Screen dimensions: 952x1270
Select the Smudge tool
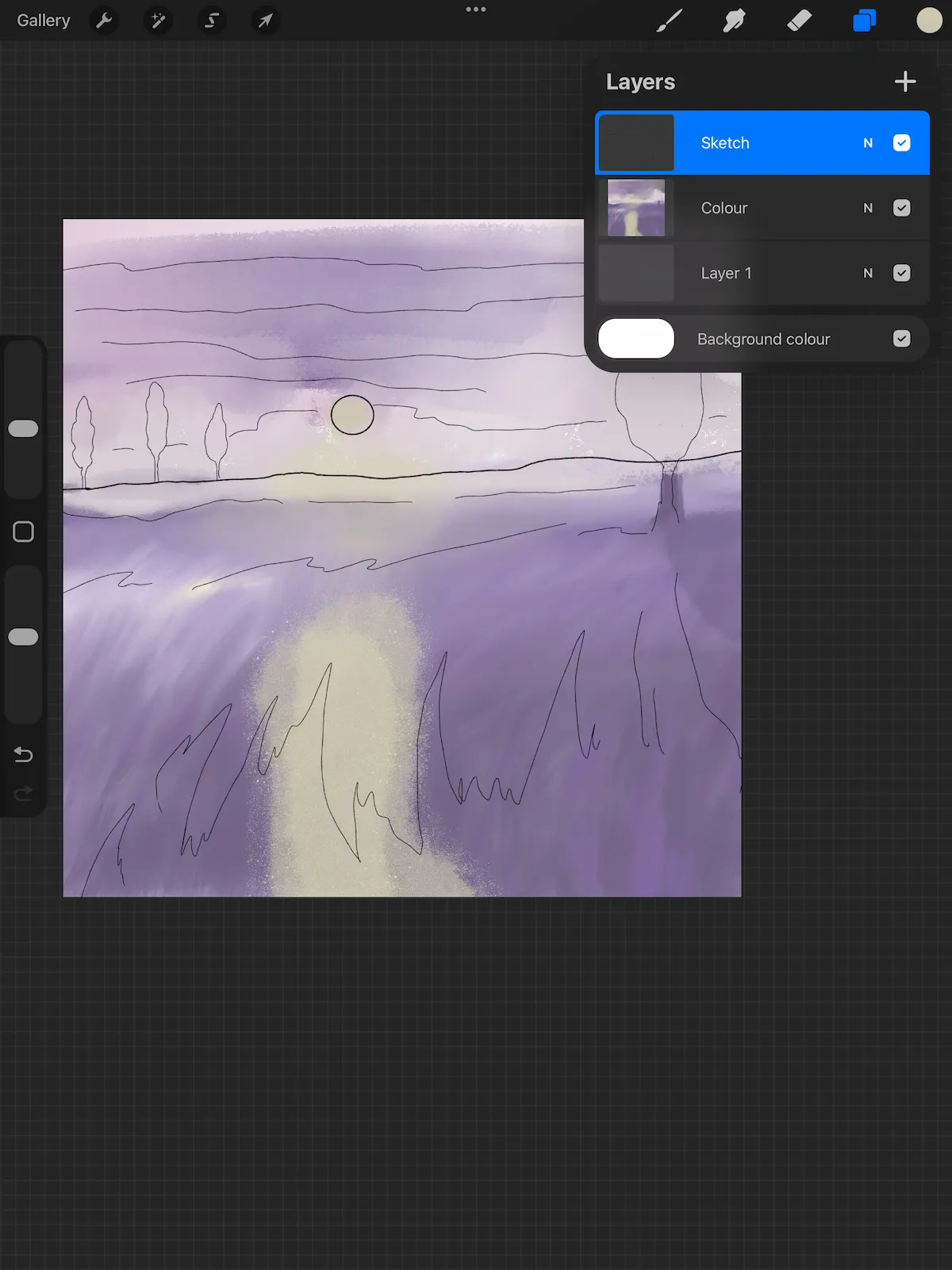pyautogui.click(x=734, y=21)
